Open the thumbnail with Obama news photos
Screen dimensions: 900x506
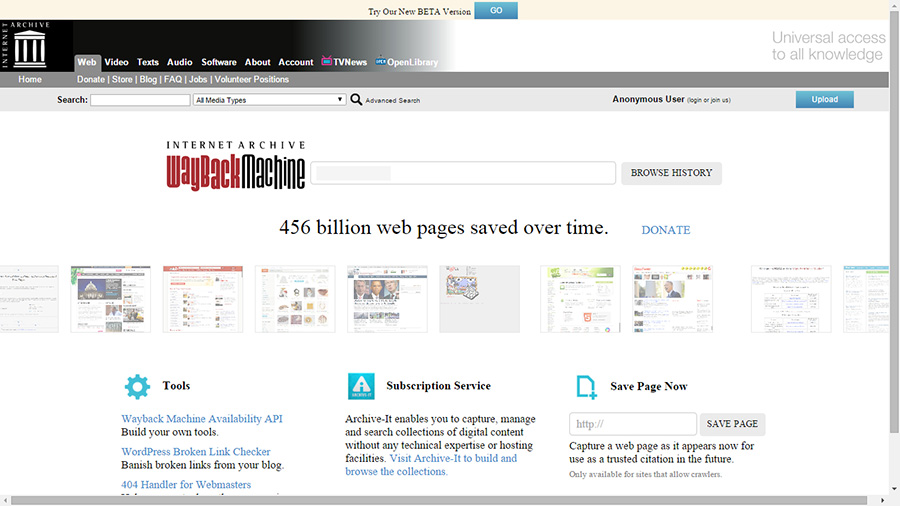click(387, 299)
